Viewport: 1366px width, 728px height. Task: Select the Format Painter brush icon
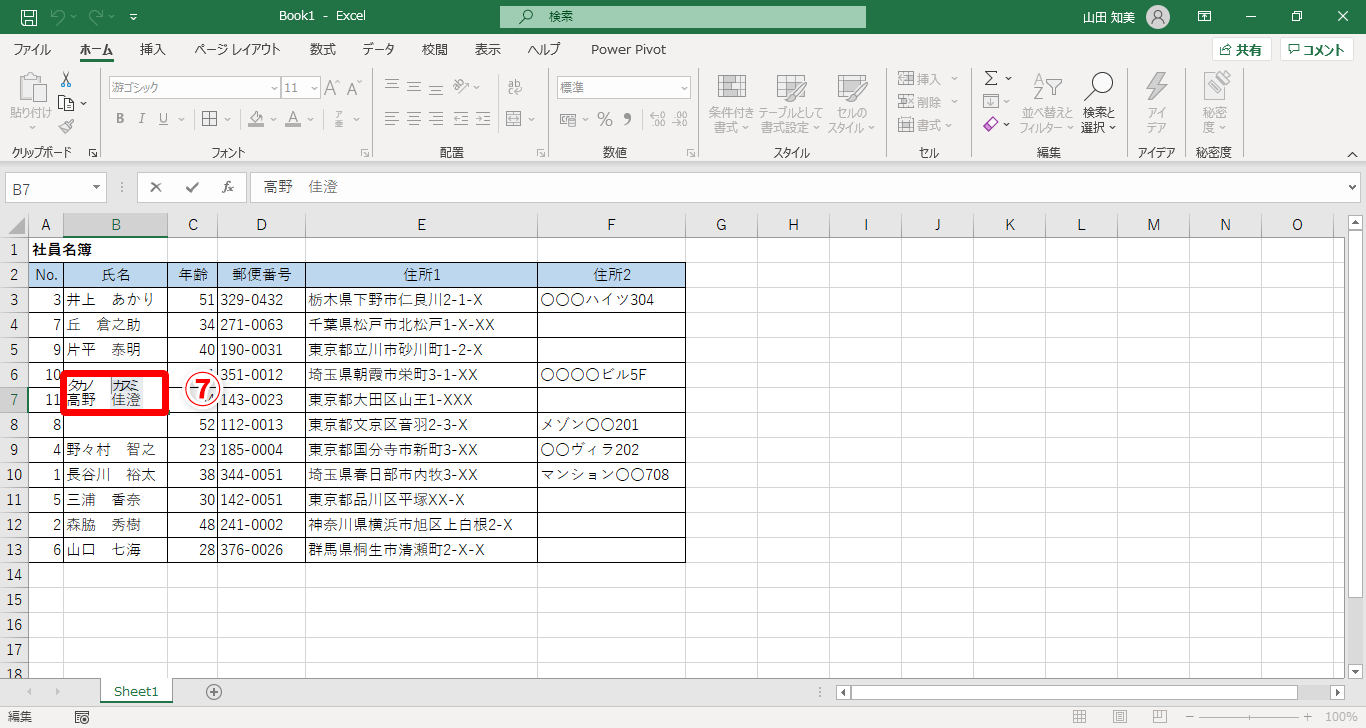pyautogui.click(x=66, y=126)
